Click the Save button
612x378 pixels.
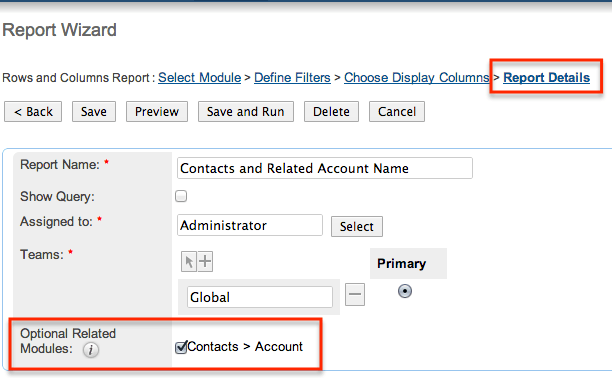click(94, 112)
